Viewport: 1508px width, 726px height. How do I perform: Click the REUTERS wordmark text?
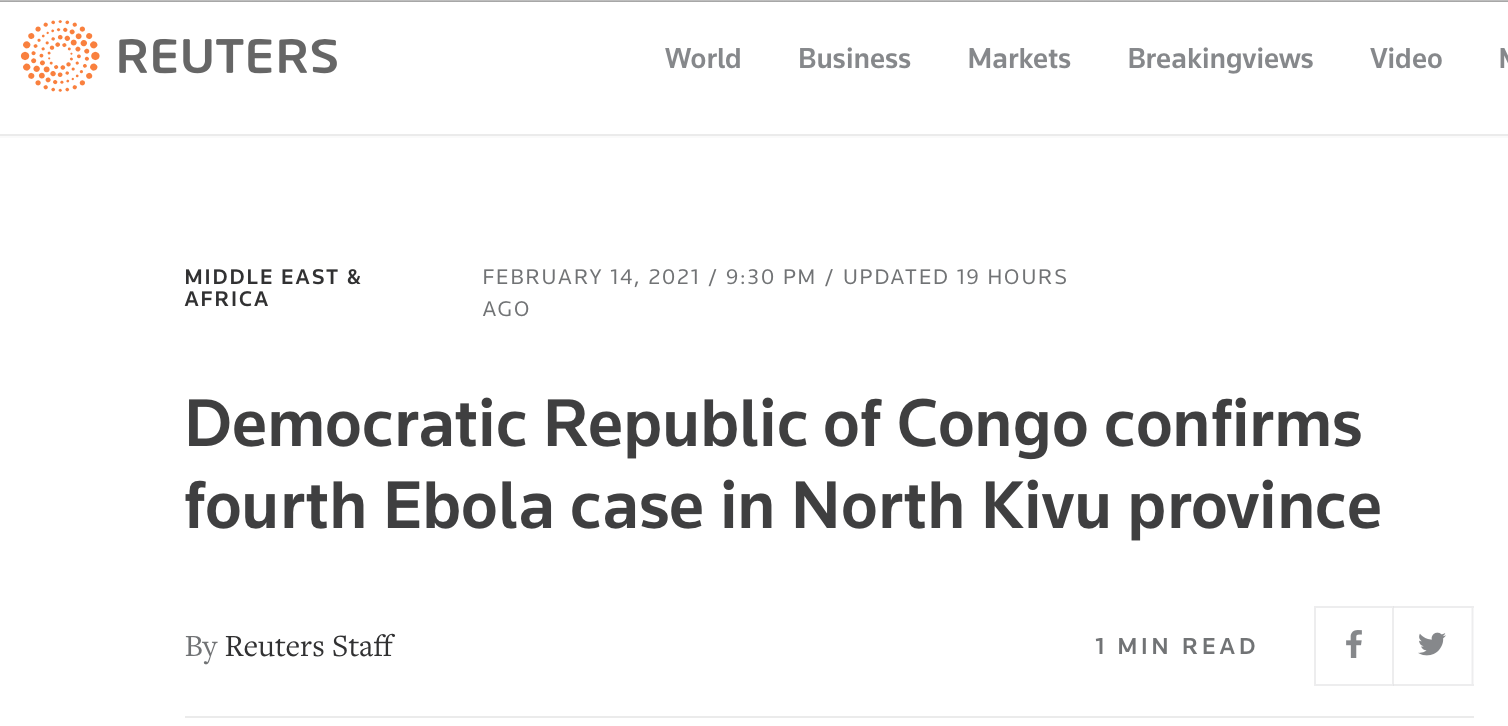tap(228, 58)
